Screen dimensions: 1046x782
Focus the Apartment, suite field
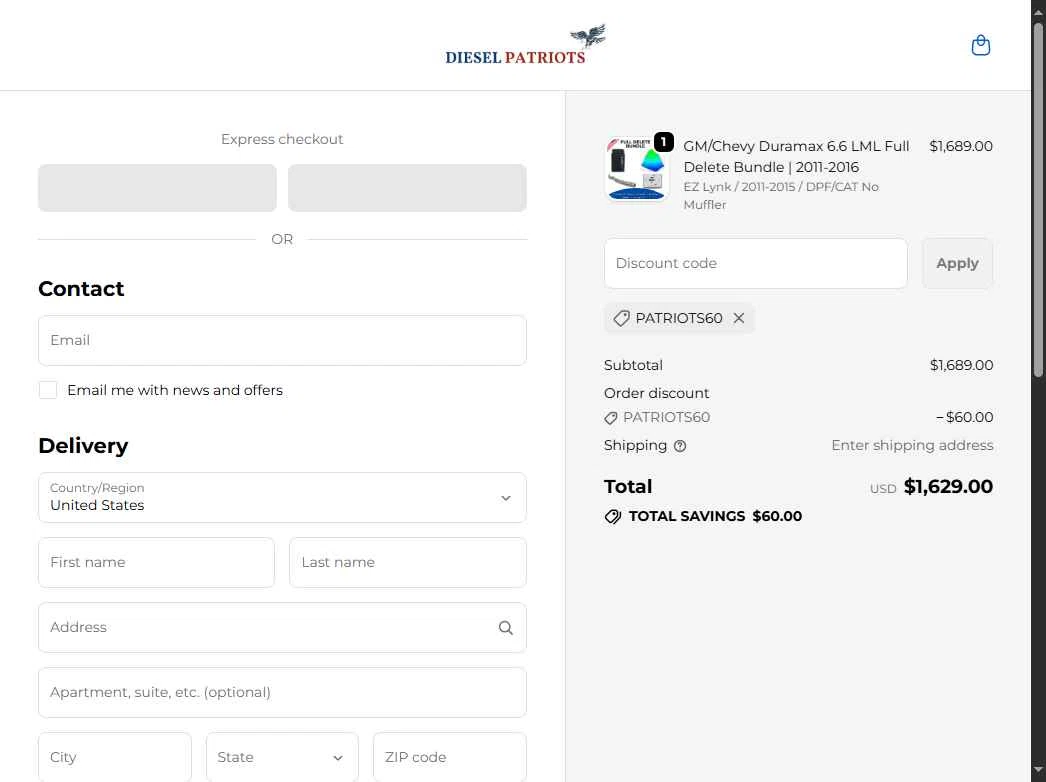coord(282,693)
